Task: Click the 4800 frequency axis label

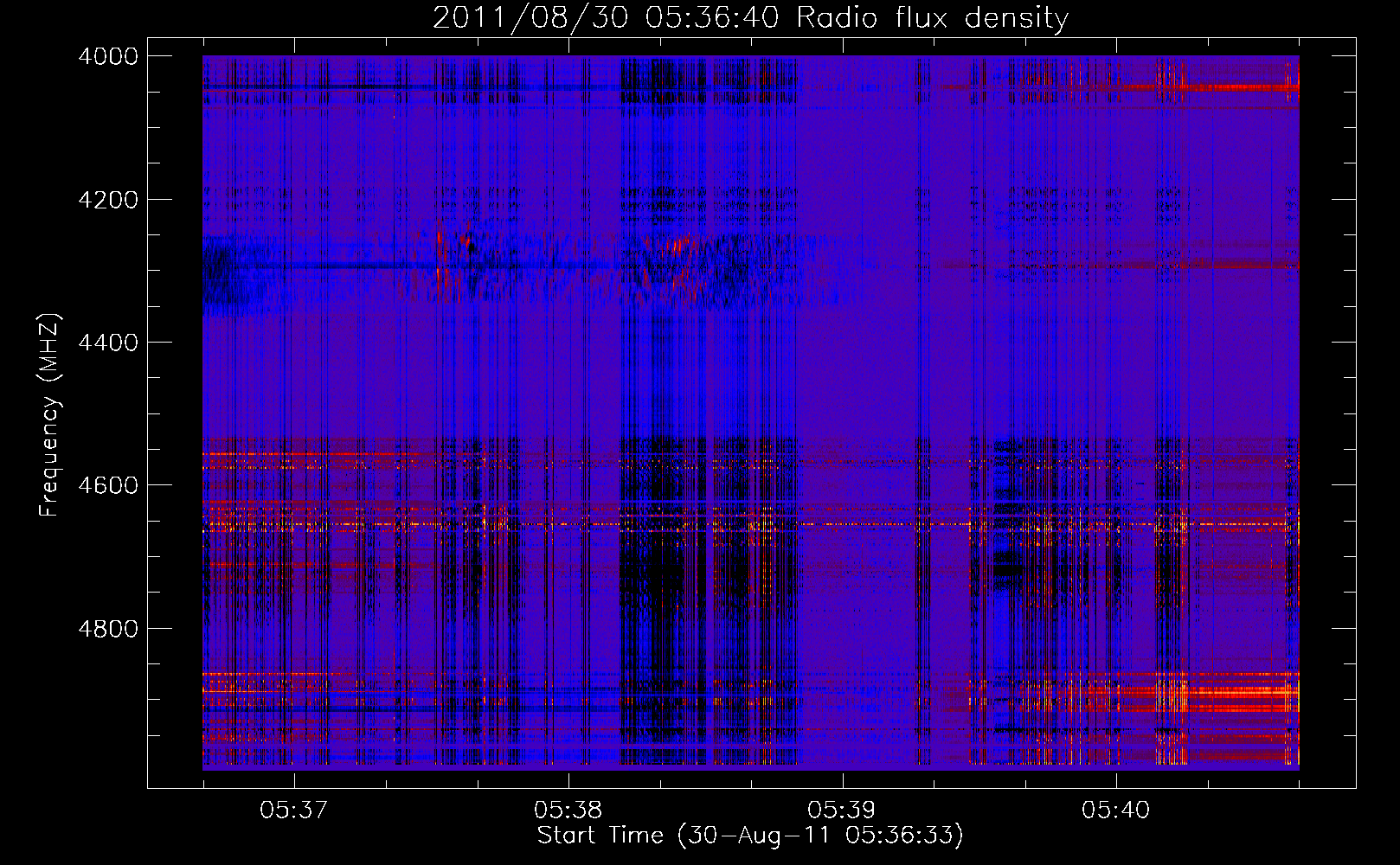Action: 108,629
